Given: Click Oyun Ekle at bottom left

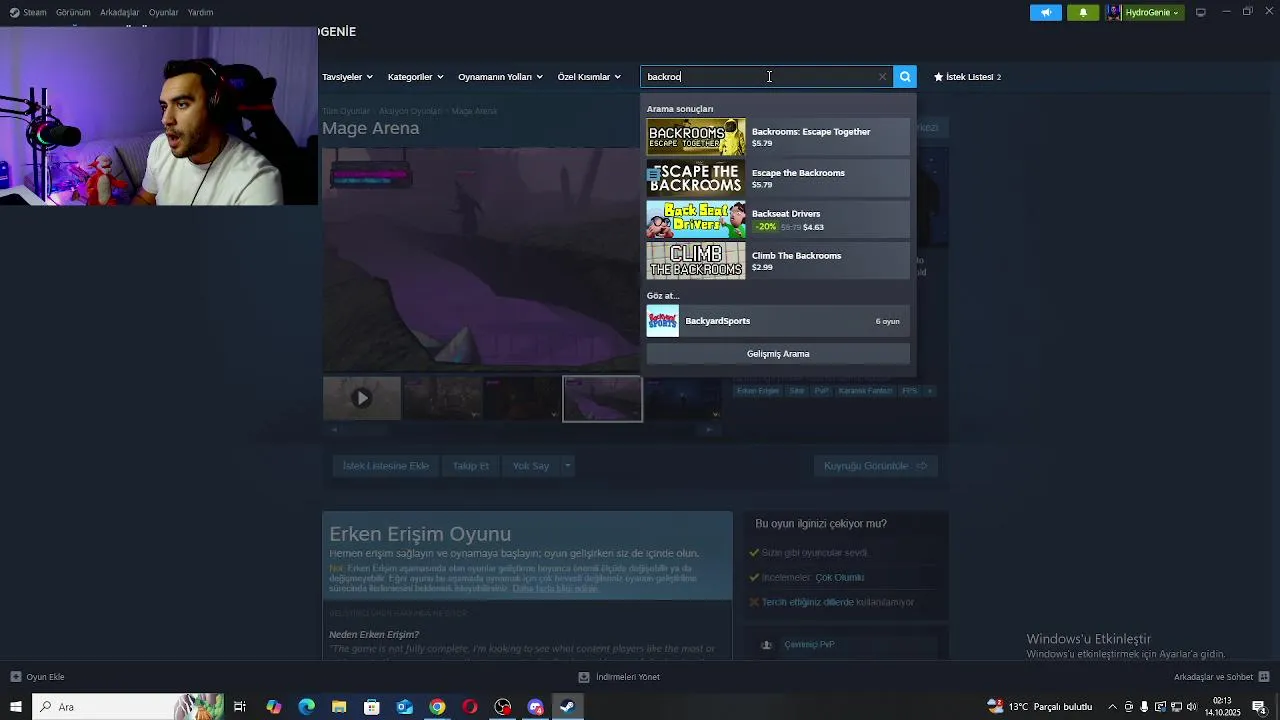Looking at the screenshot, I should click(37, 677).
